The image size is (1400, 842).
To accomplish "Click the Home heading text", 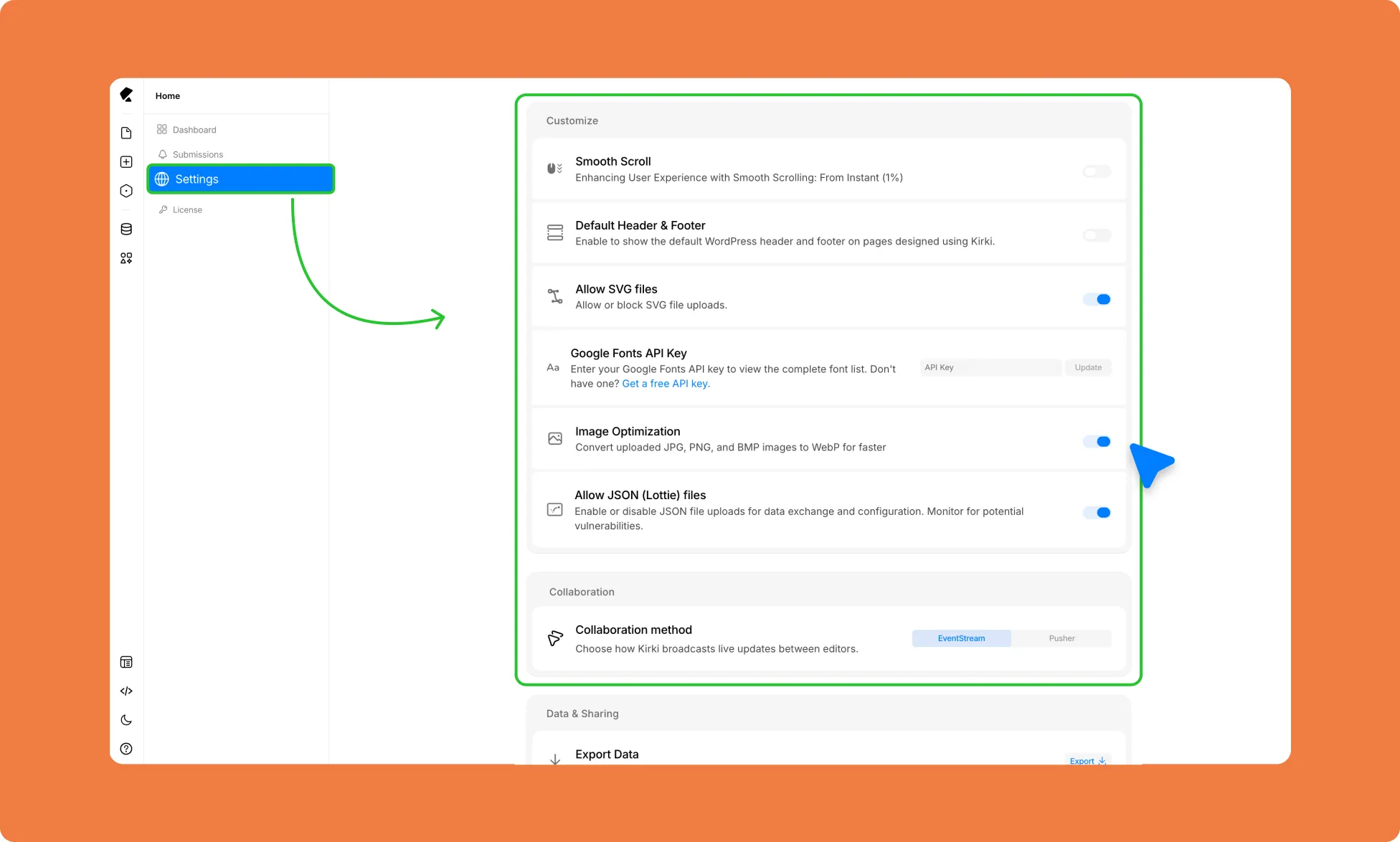I will (x=168, y=96).
